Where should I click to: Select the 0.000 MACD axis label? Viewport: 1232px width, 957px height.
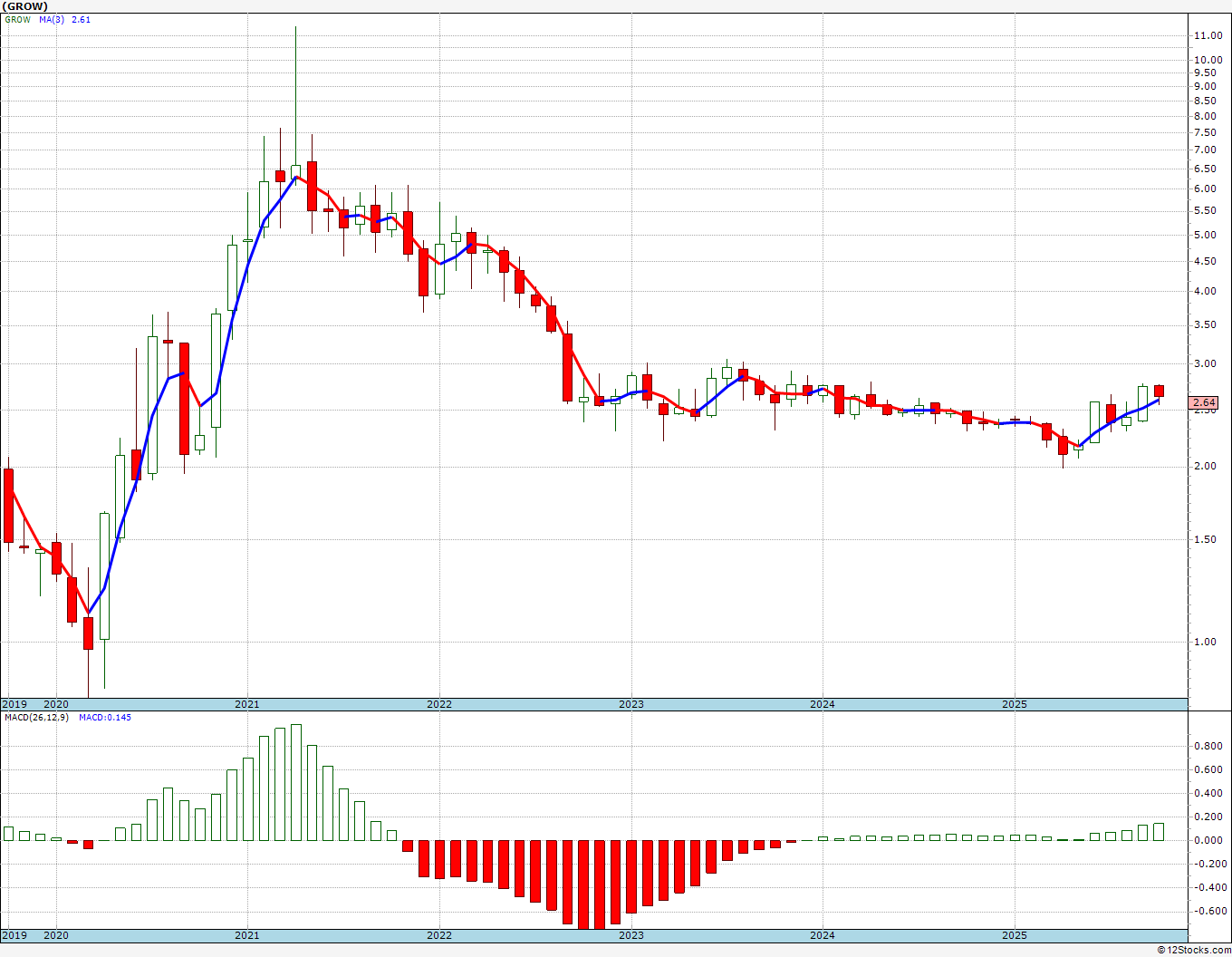(1207, 841)
